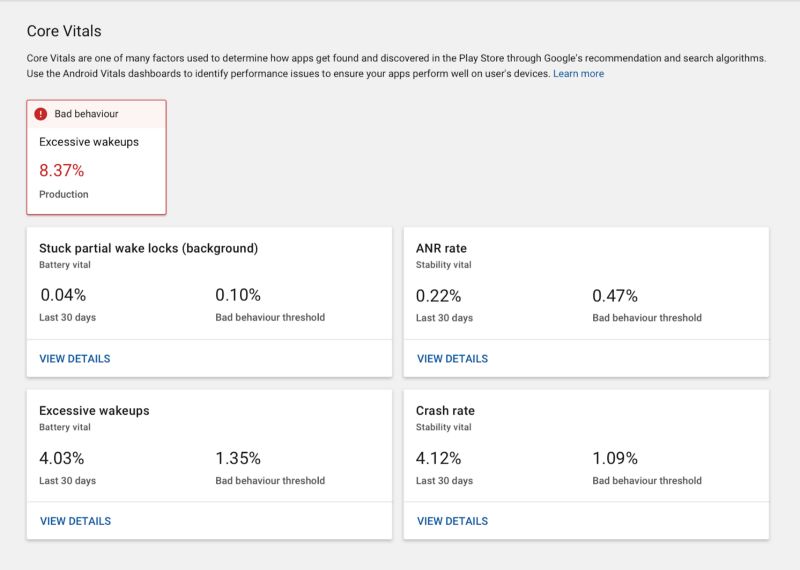View details for ANR rate
This screenshot has height=570, width=800.
click(x=452, y=359)
